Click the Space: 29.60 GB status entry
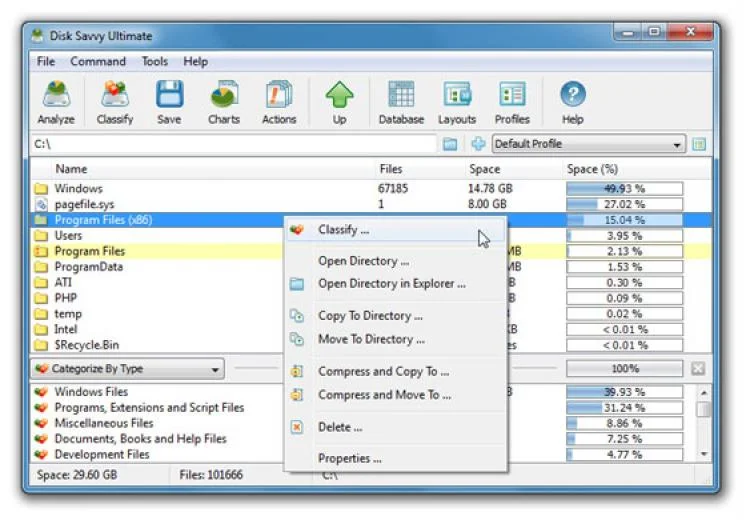746x520 pixels. point(77,475)
